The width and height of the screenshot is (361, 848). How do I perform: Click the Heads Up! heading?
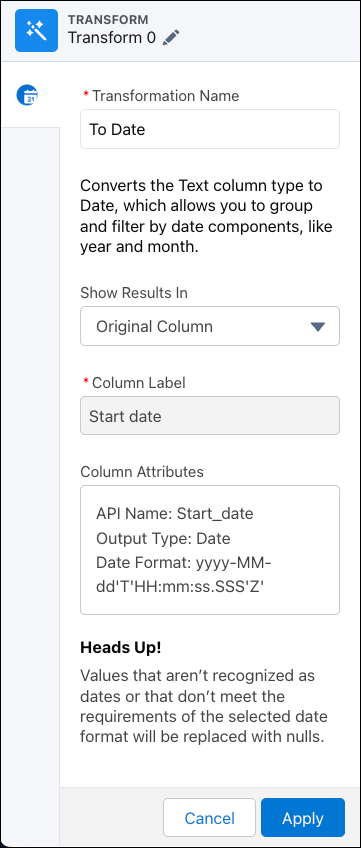click(121, 648)
